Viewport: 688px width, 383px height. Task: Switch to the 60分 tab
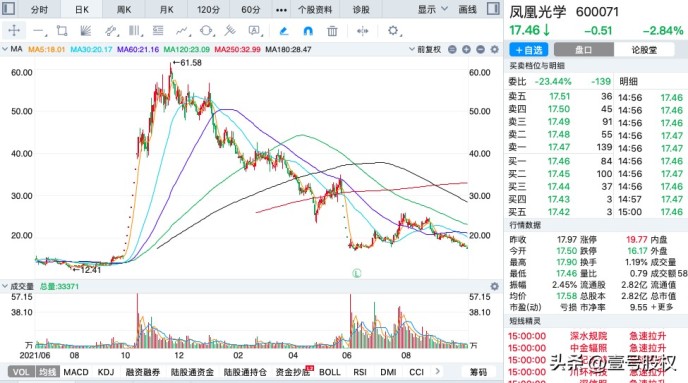pos(251,9)
